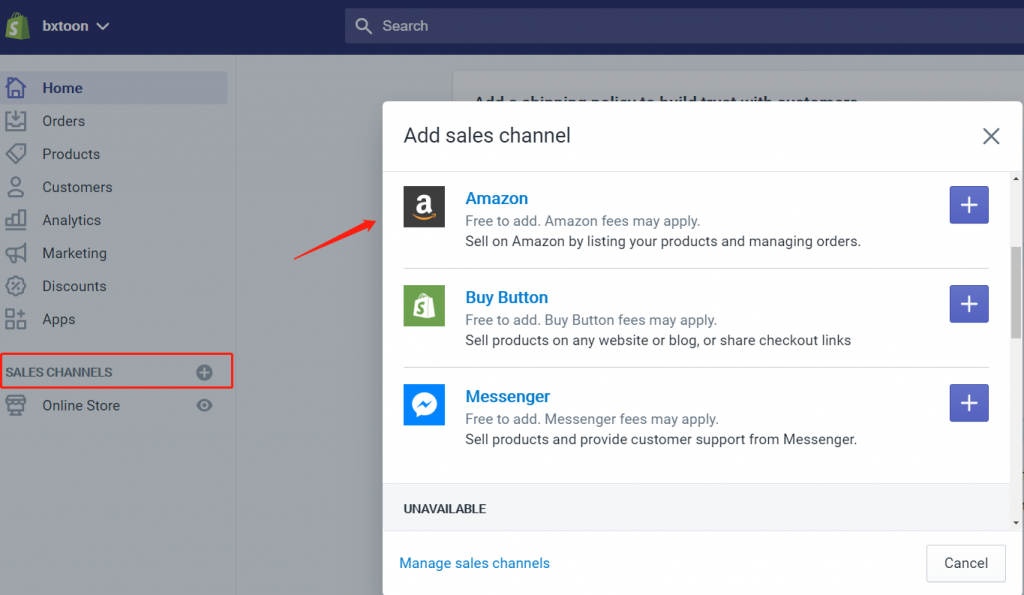Add a sales channel with plus icon
1024x595 pixels.
pos(204,372)
